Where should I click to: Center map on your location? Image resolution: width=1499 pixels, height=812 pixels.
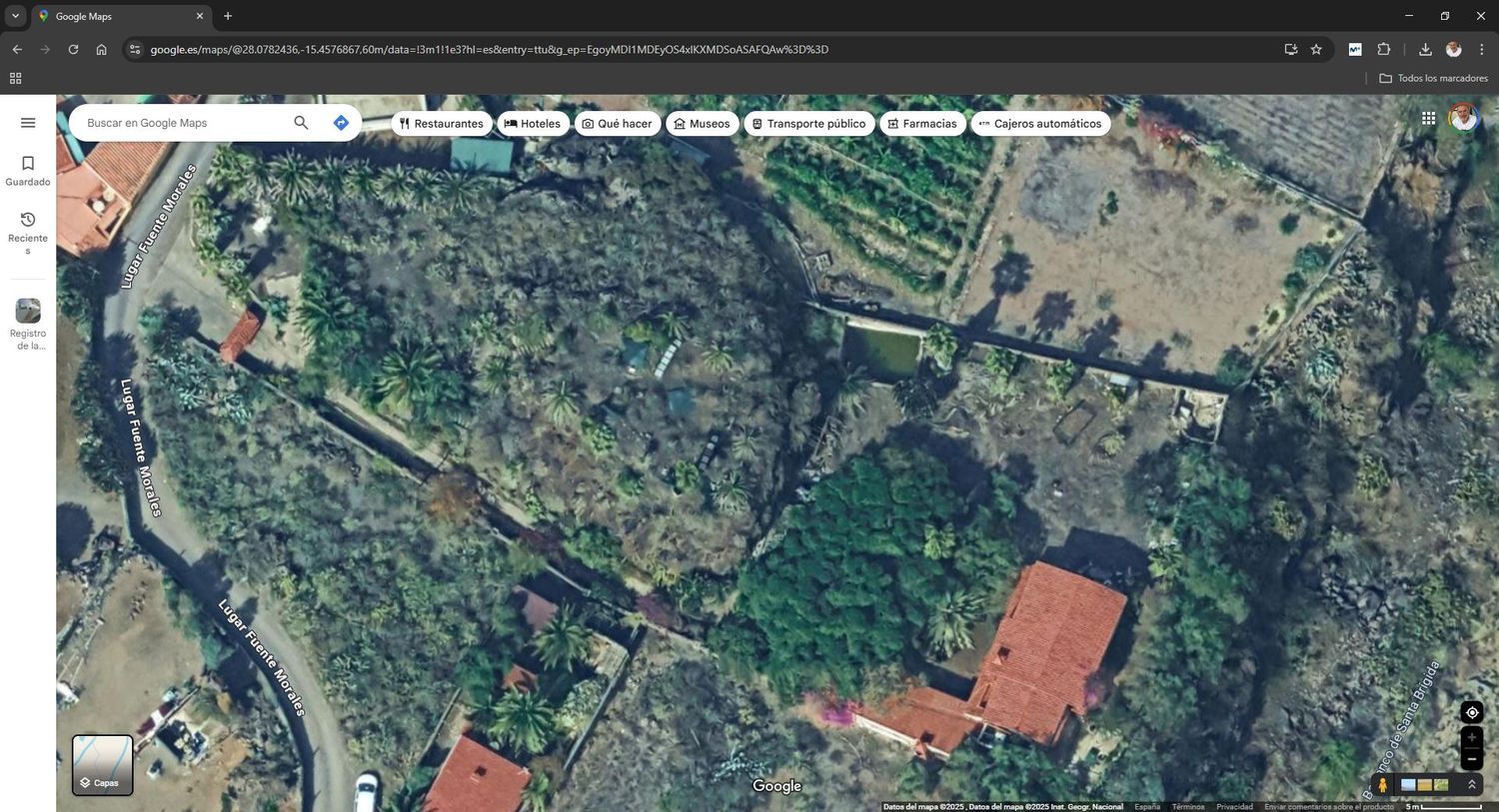point(1471,712)
